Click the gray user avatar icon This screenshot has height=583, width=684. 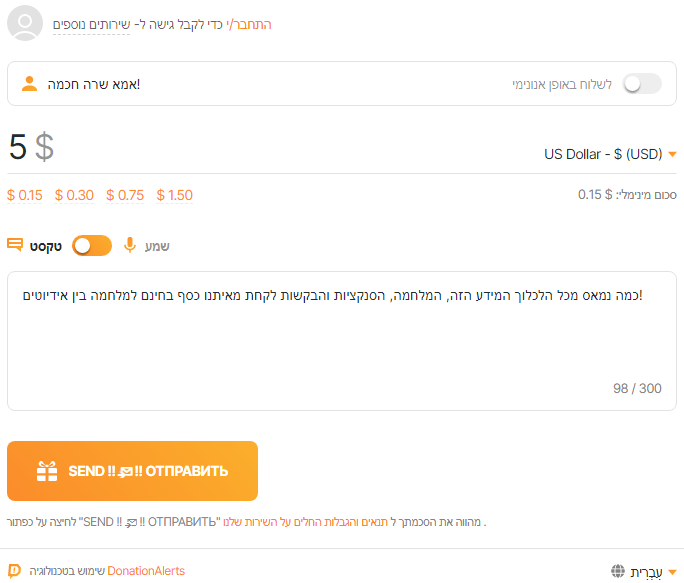click(25, 23)
